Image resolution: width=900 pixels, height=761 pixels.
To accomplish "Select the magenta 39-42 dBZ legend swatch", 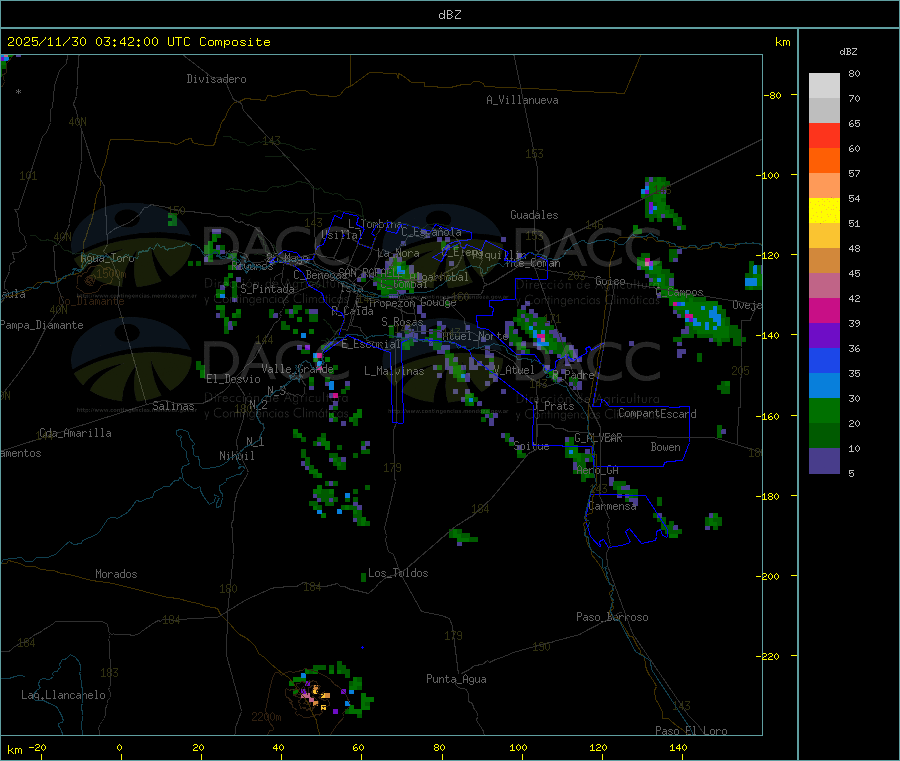I will pos(824,310).
